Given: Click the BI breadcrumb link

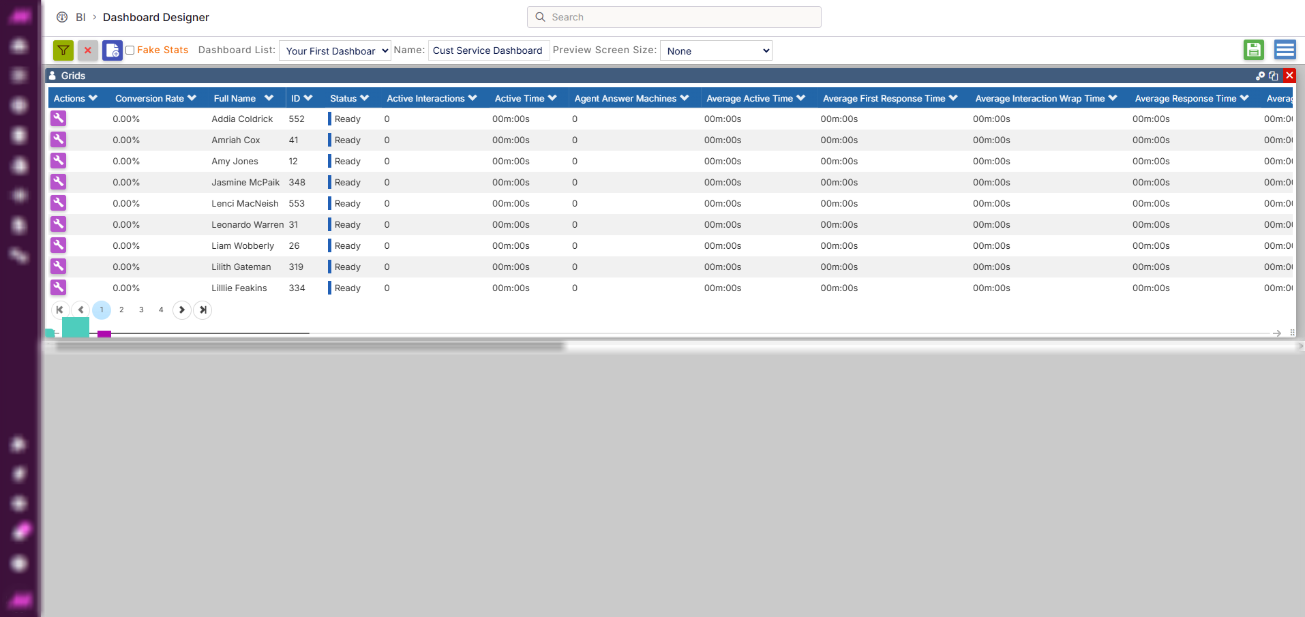Looking at the screenshot, I should coord(81,17).
